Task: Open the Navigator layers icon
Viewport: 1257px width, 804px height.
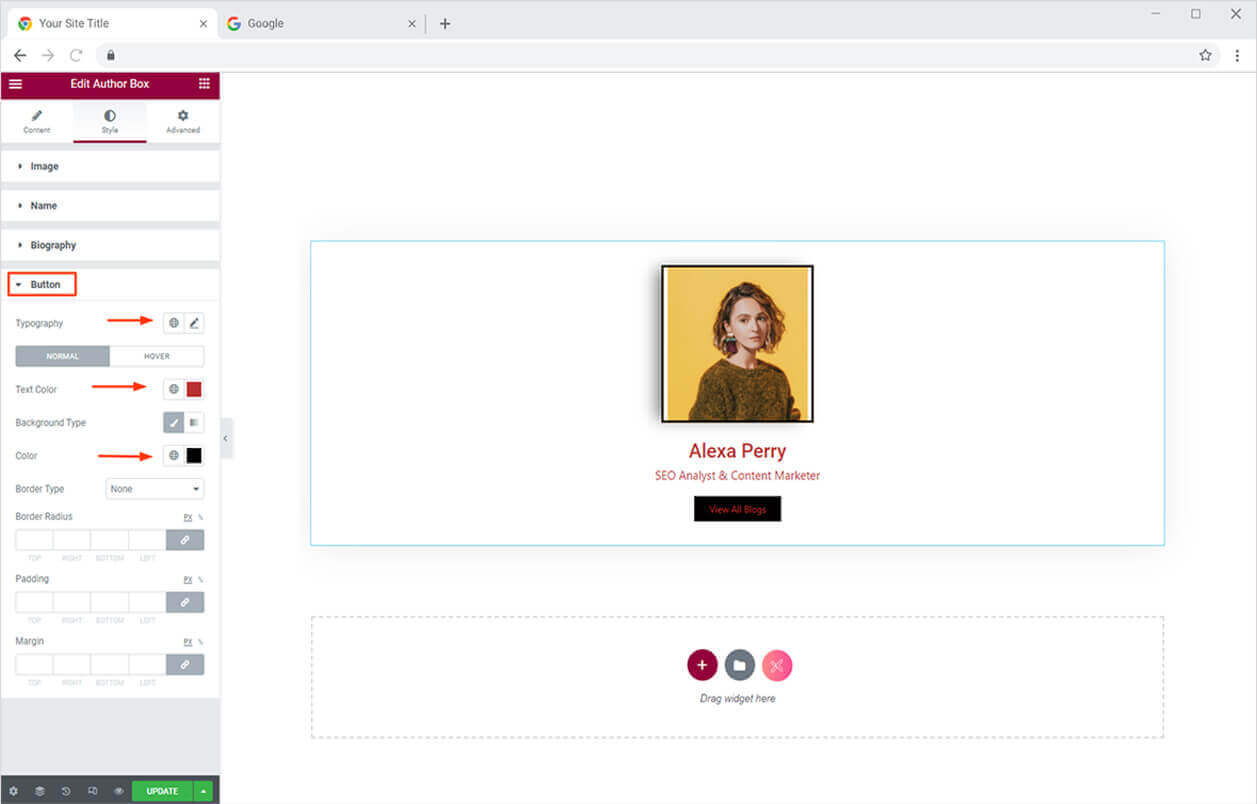Action: click(x=40, y=791)
